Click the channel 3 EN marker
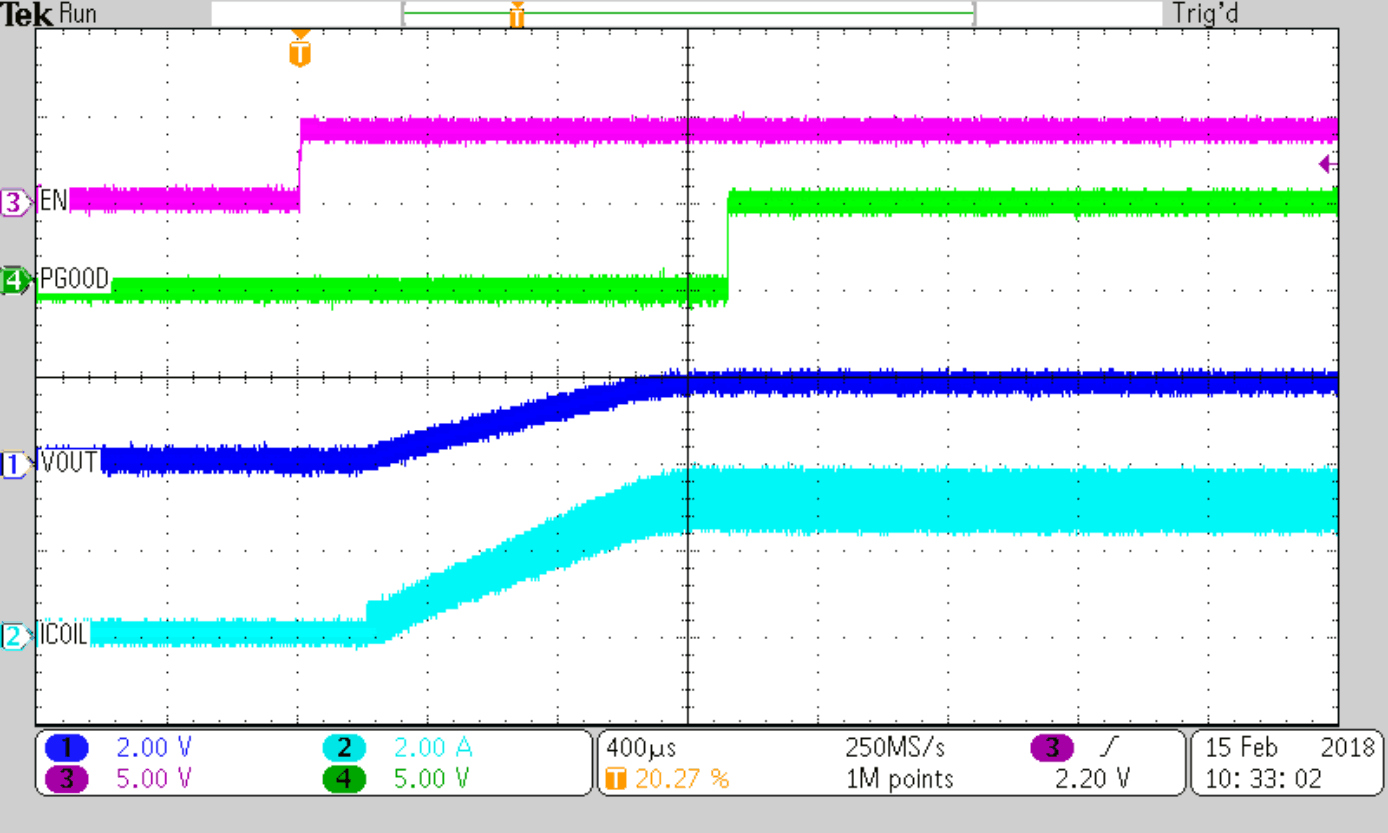The image size is (1388, 833). [13, 201]
